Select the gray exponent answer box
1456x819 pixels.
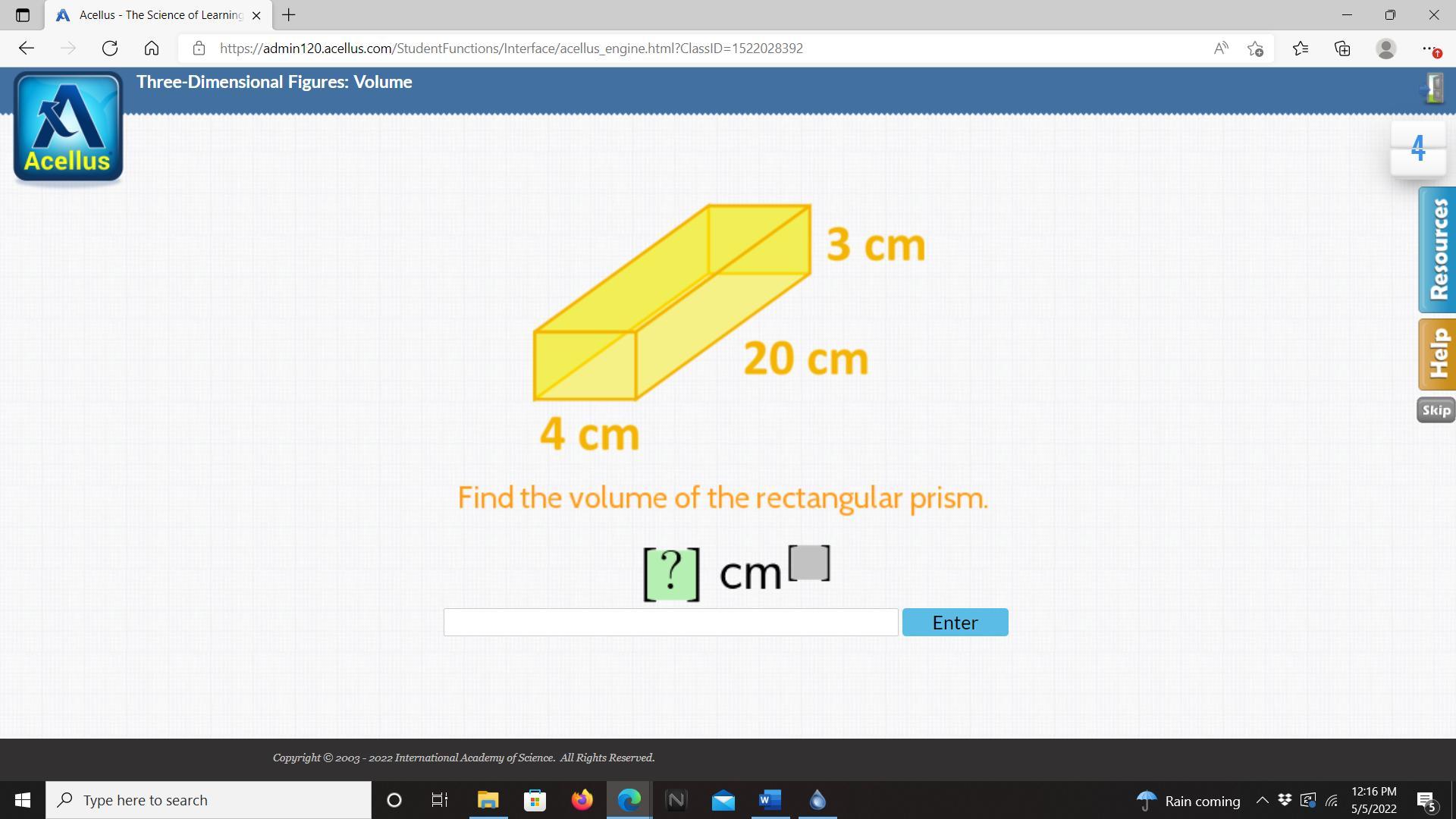(810, 563)
